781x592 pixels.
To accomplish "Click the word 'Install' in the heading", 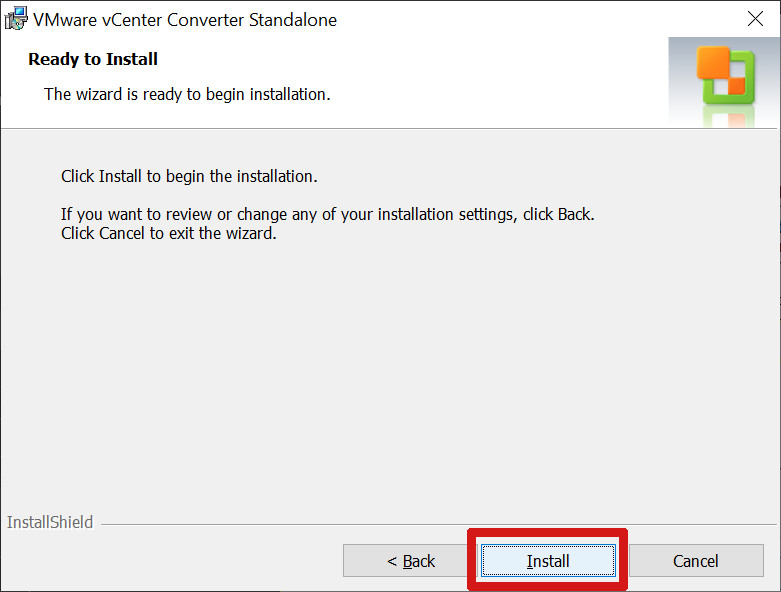I will coord(131,59).
